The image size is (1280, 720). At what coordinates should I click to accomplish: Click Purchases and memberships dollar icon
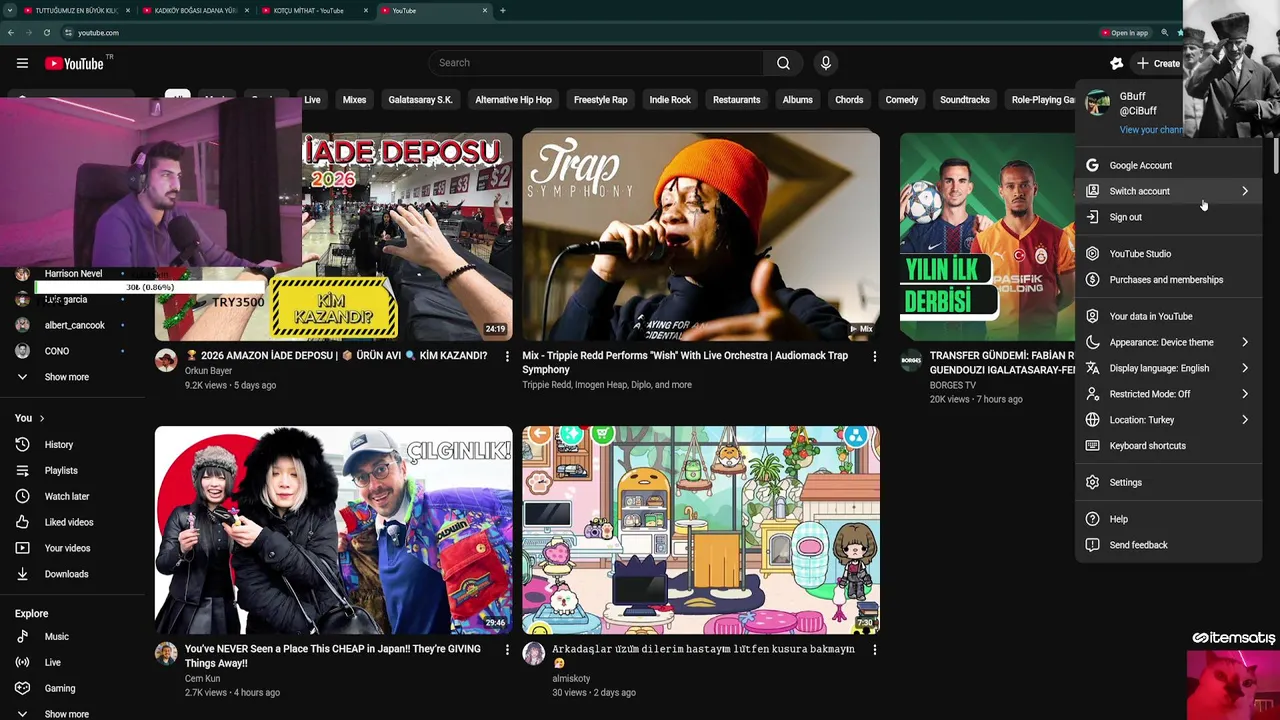[x=1092, y=280]
